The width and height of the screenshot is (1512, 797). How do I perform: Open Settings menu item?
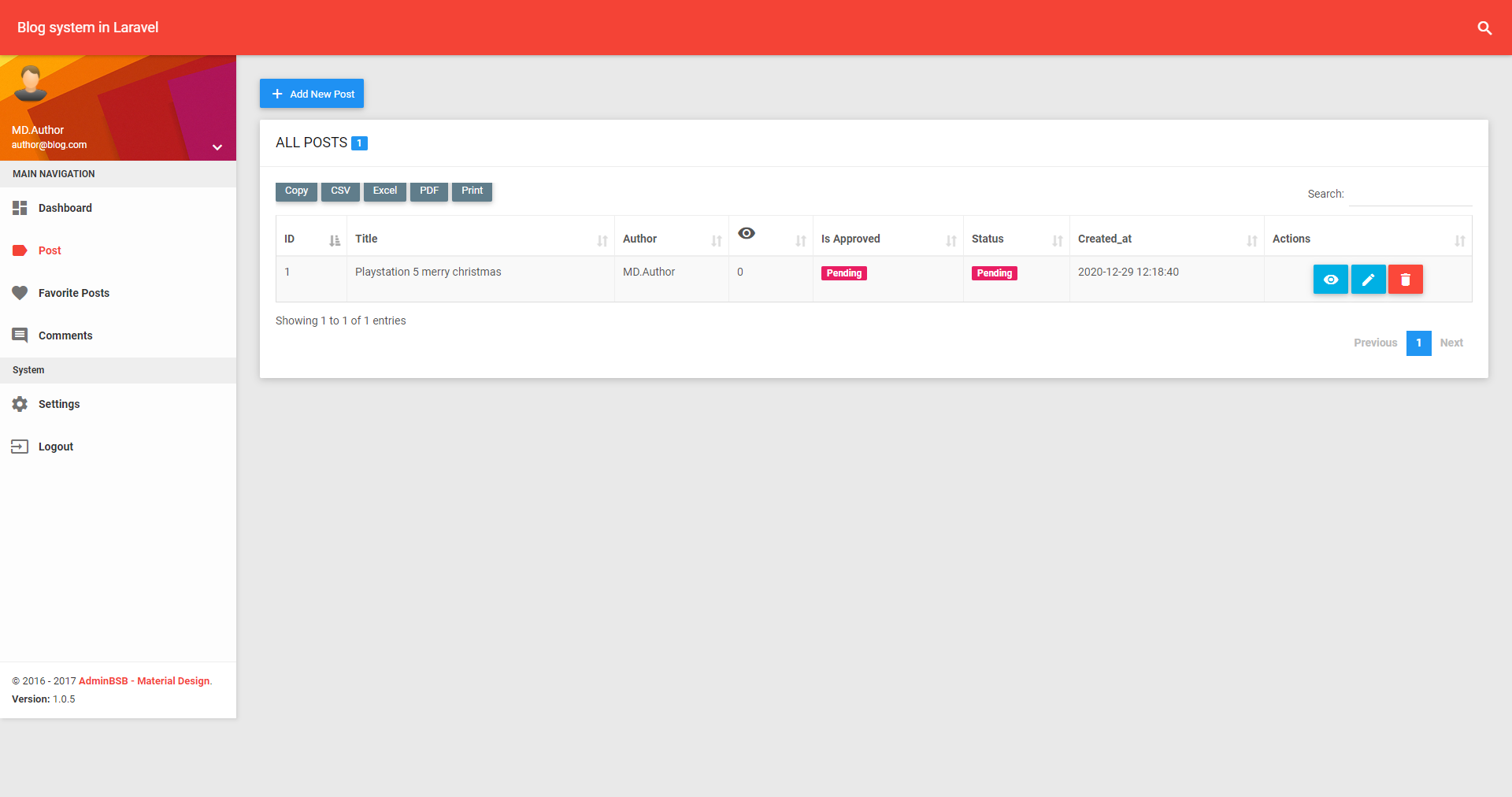tap(118, 404)
